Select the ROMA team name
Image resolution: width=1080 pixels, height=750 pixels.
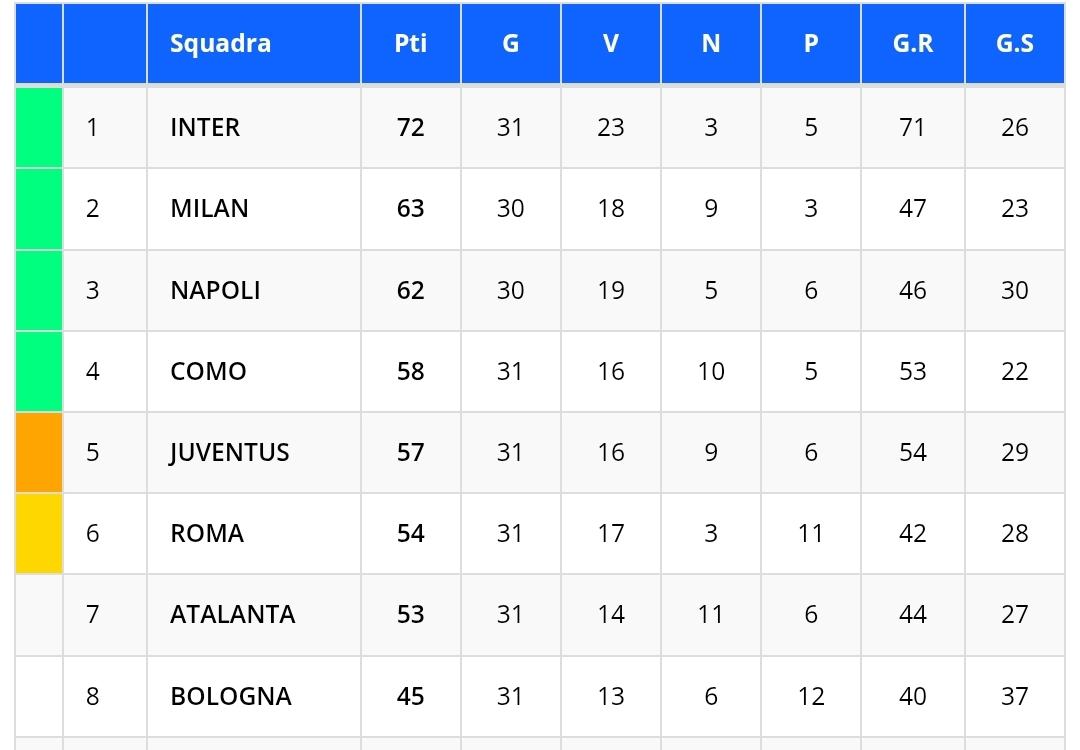click(207, 534)
